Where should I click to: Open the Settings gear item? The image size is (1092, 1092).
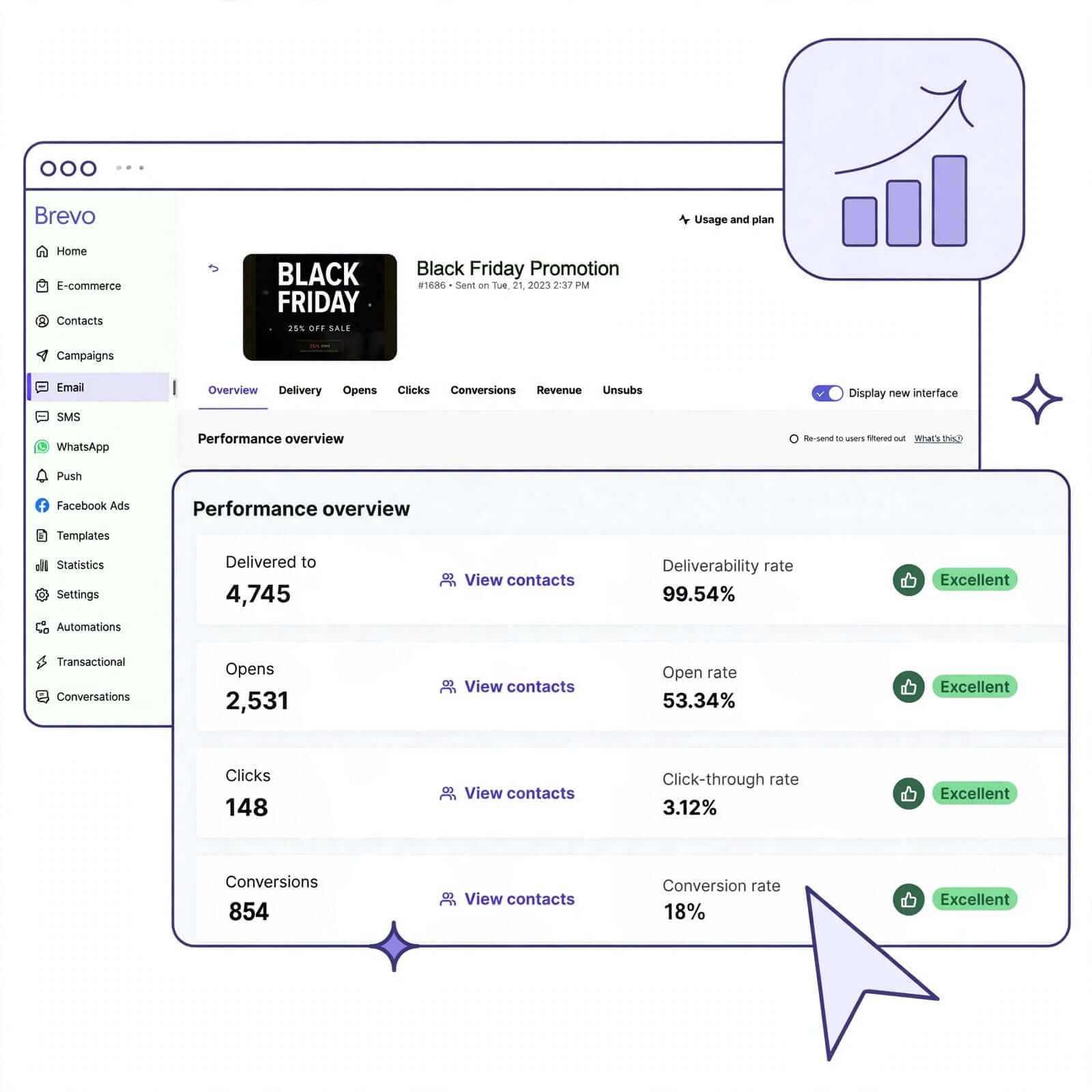[67, 594]
